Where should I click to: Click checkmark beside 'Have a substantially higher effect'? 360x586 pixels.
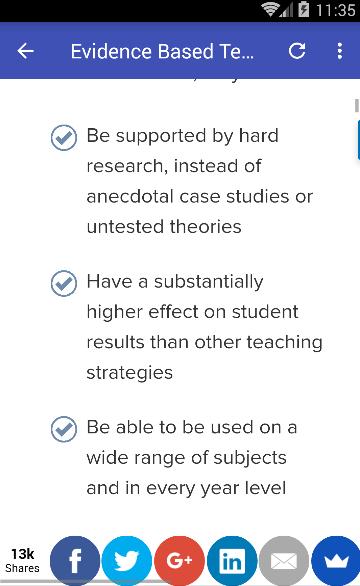click(x=64, y=283)
